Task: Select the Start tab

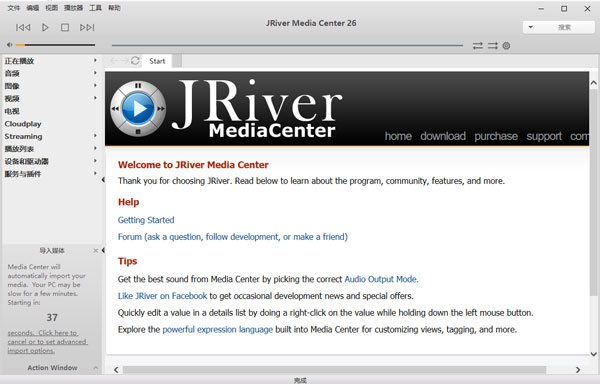Action: (x=157, y=61)
